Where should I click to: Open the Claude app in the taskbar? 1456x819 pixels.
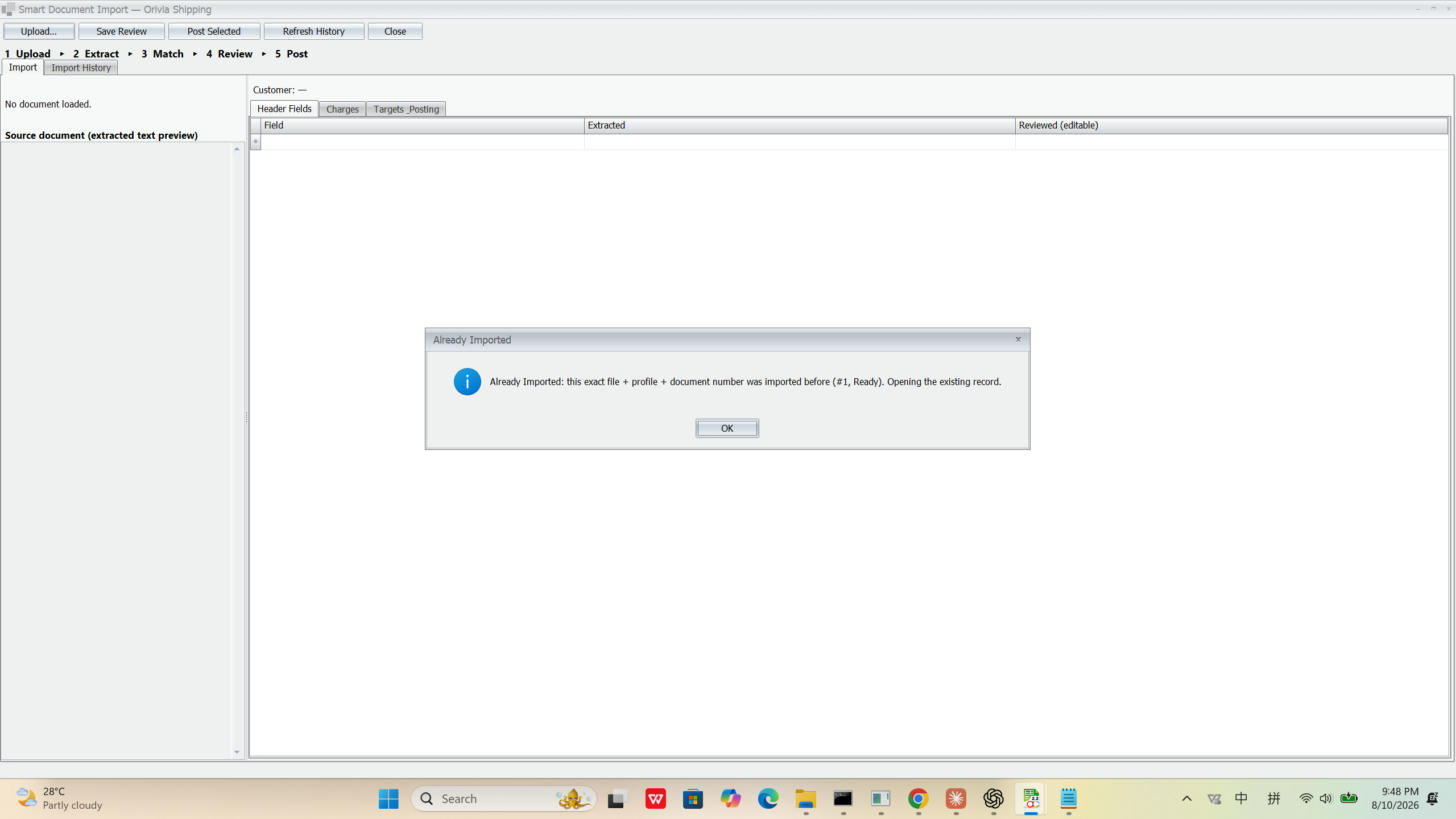coord(956,798)
